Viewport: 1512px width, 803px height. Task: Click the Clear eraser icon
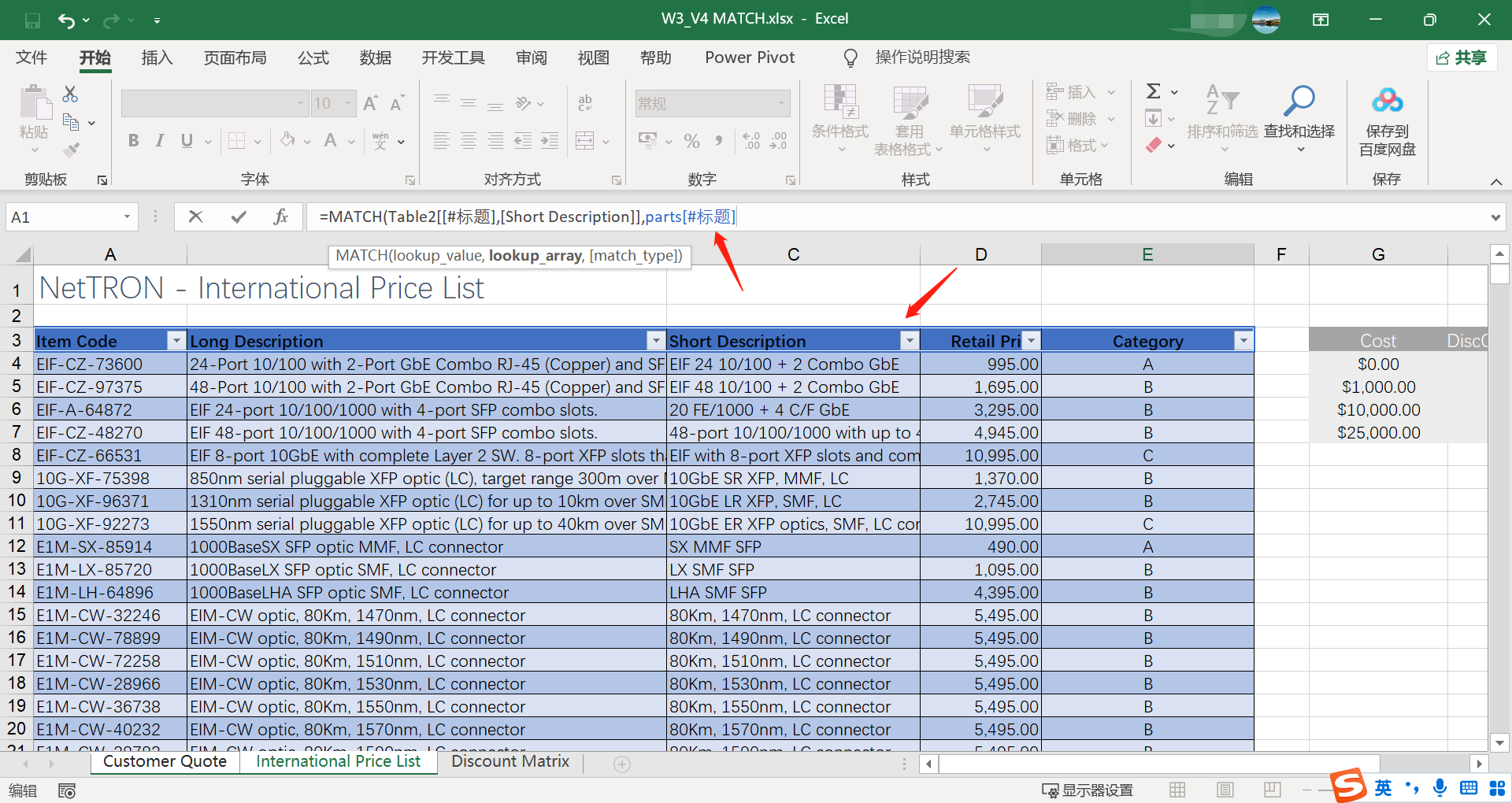click(x=1154, y=146)
